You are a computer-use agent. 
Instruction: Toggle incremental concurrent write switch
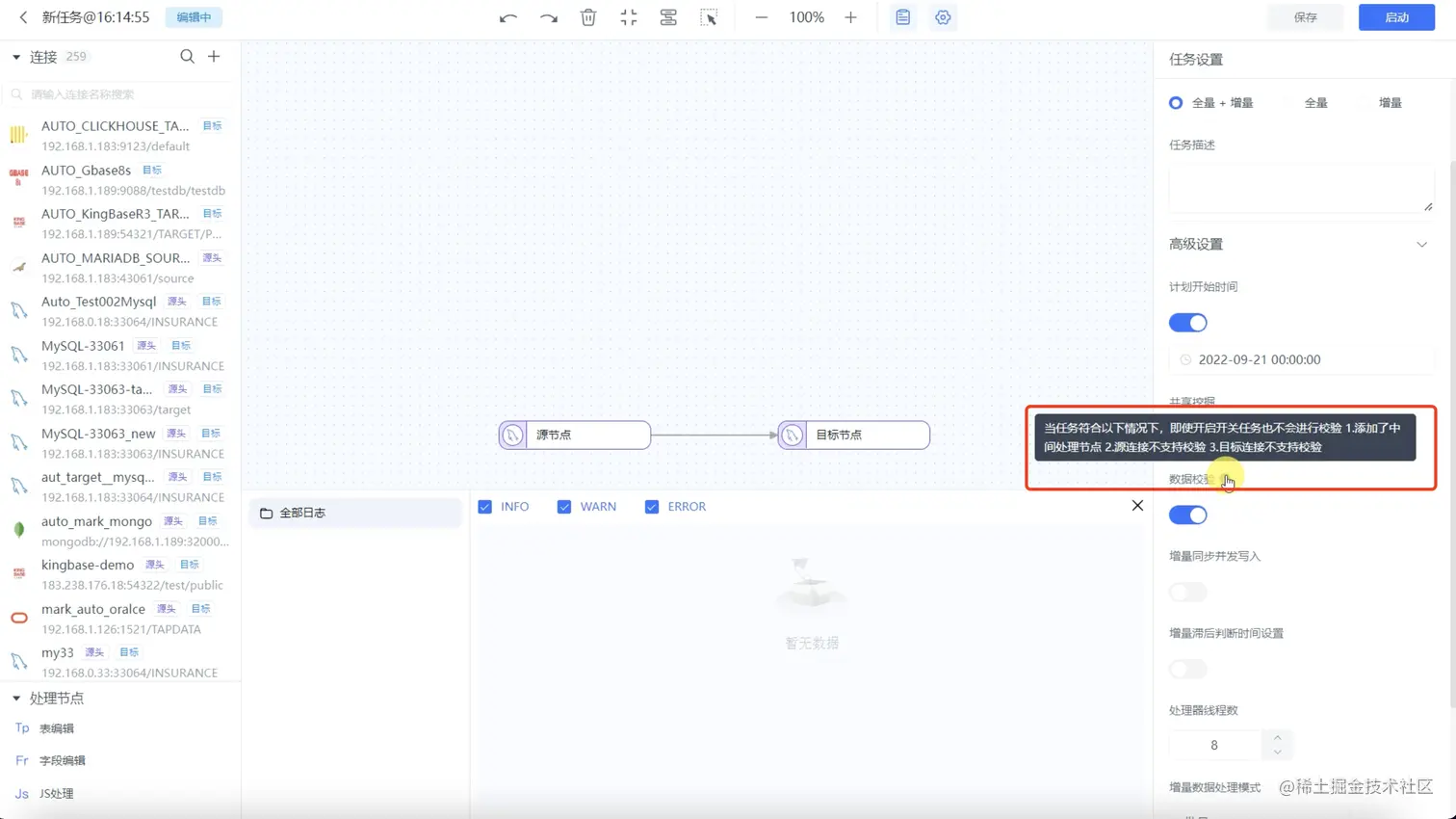coord(1187,593)
